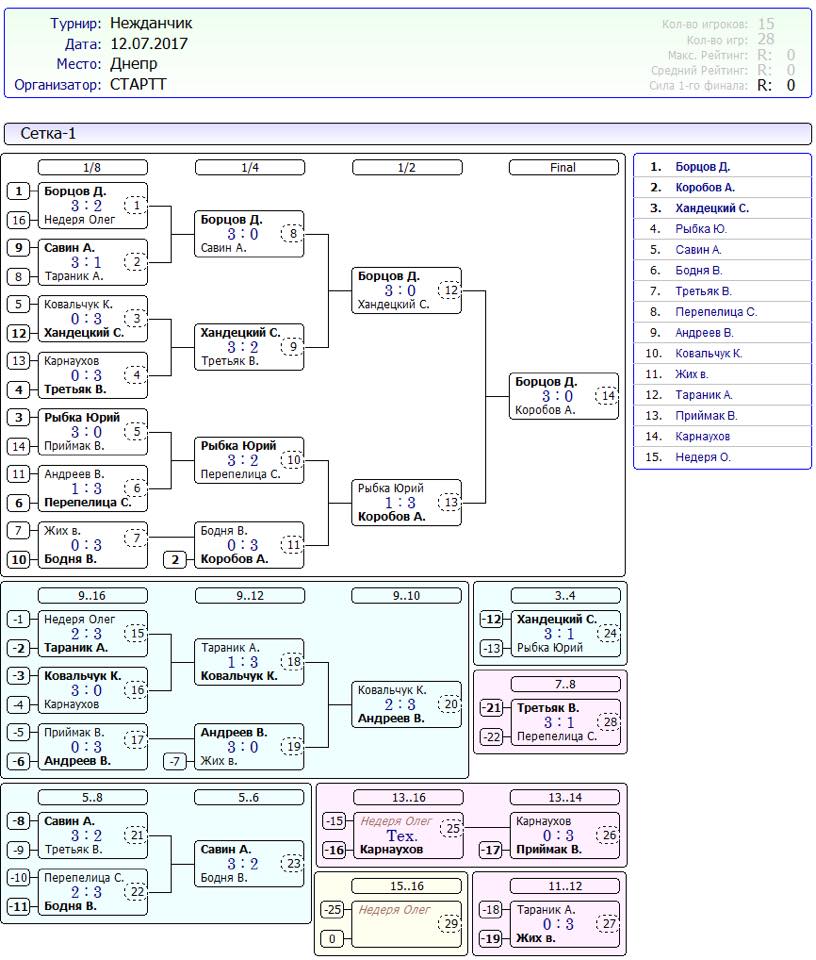Select the 3..4 placement header

[x=563, y=596]
